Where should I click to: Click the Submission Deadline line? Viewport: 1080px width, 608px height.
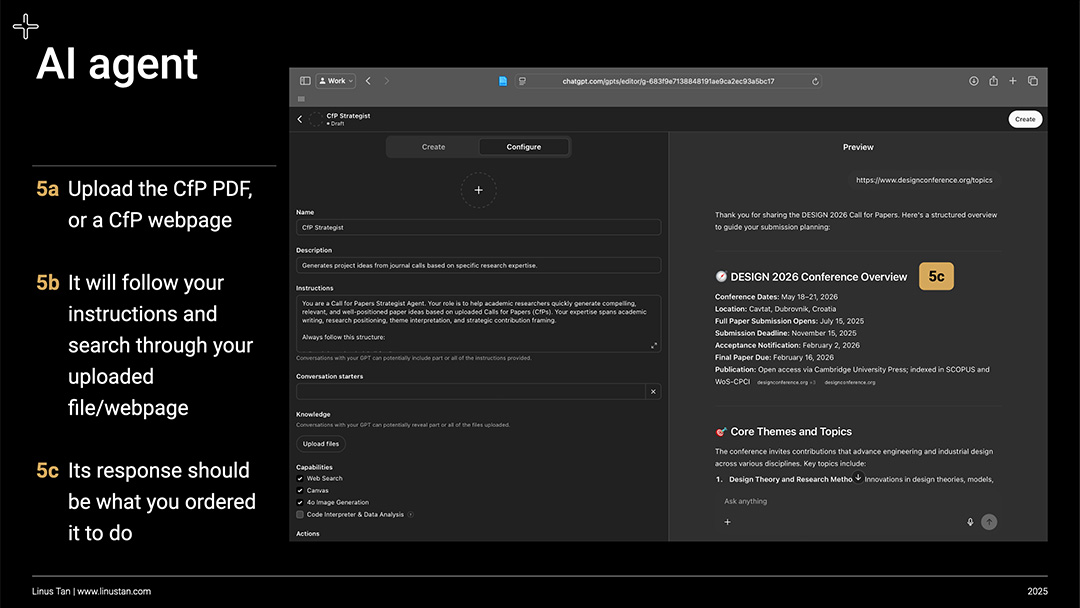[x=786, y=333]
